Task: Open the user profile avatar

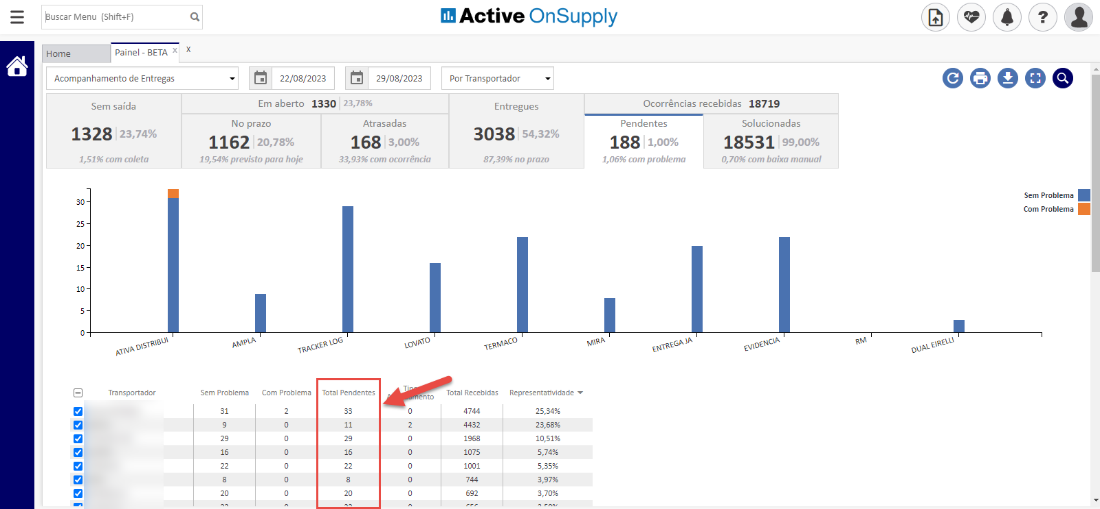Action: tap(1079, 18)
